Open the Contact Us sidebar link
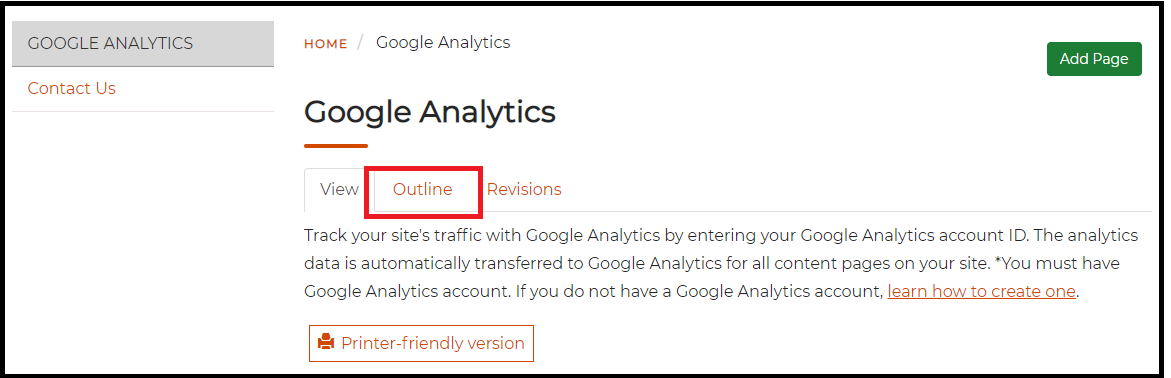This screenshot has height=378, width=1171. pyautogui.click(x=72, y=88)
